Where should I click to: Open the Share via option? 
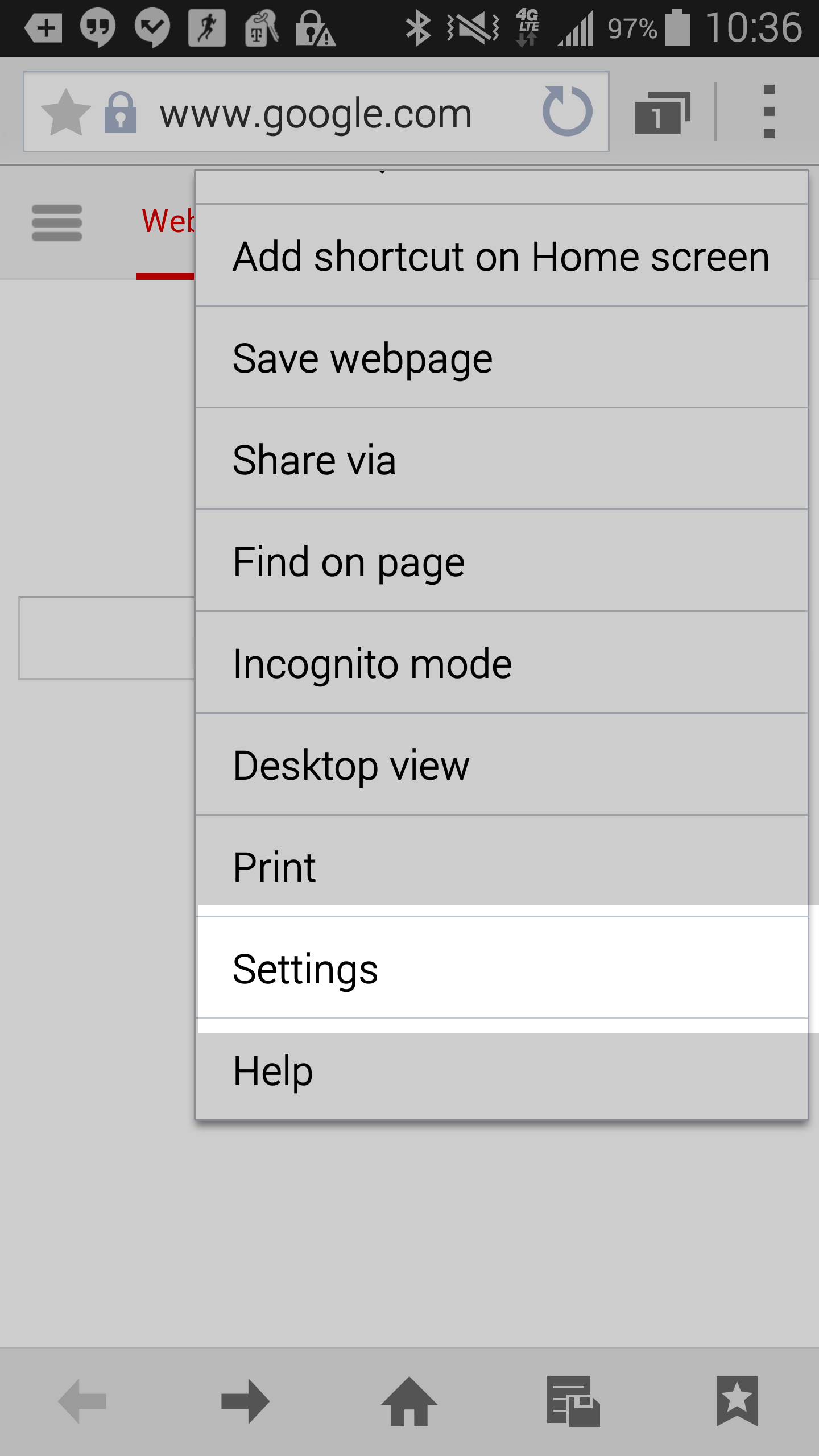click(501, 460)
